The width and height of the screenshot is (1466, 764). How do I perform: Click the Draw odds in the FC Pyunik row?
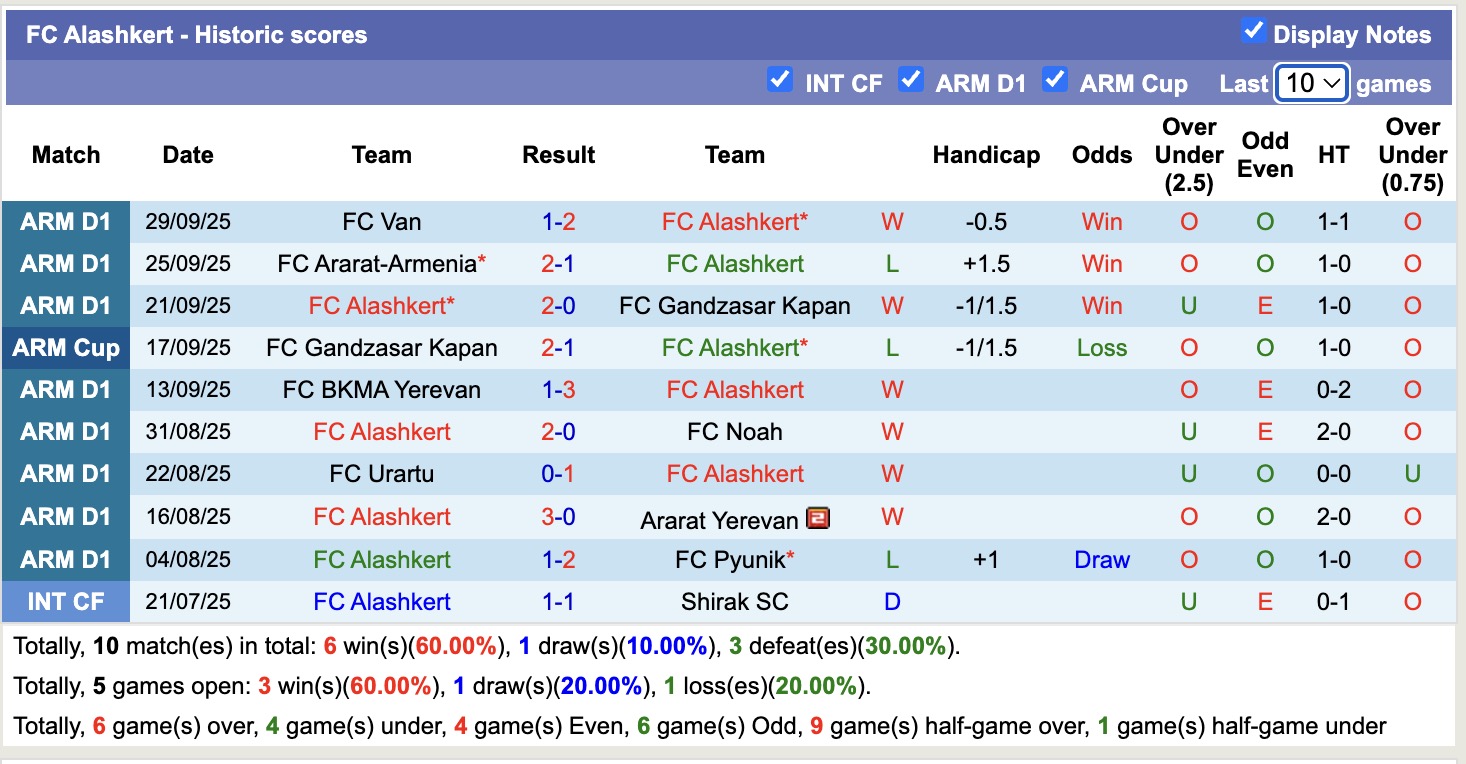coord(1101,559)
